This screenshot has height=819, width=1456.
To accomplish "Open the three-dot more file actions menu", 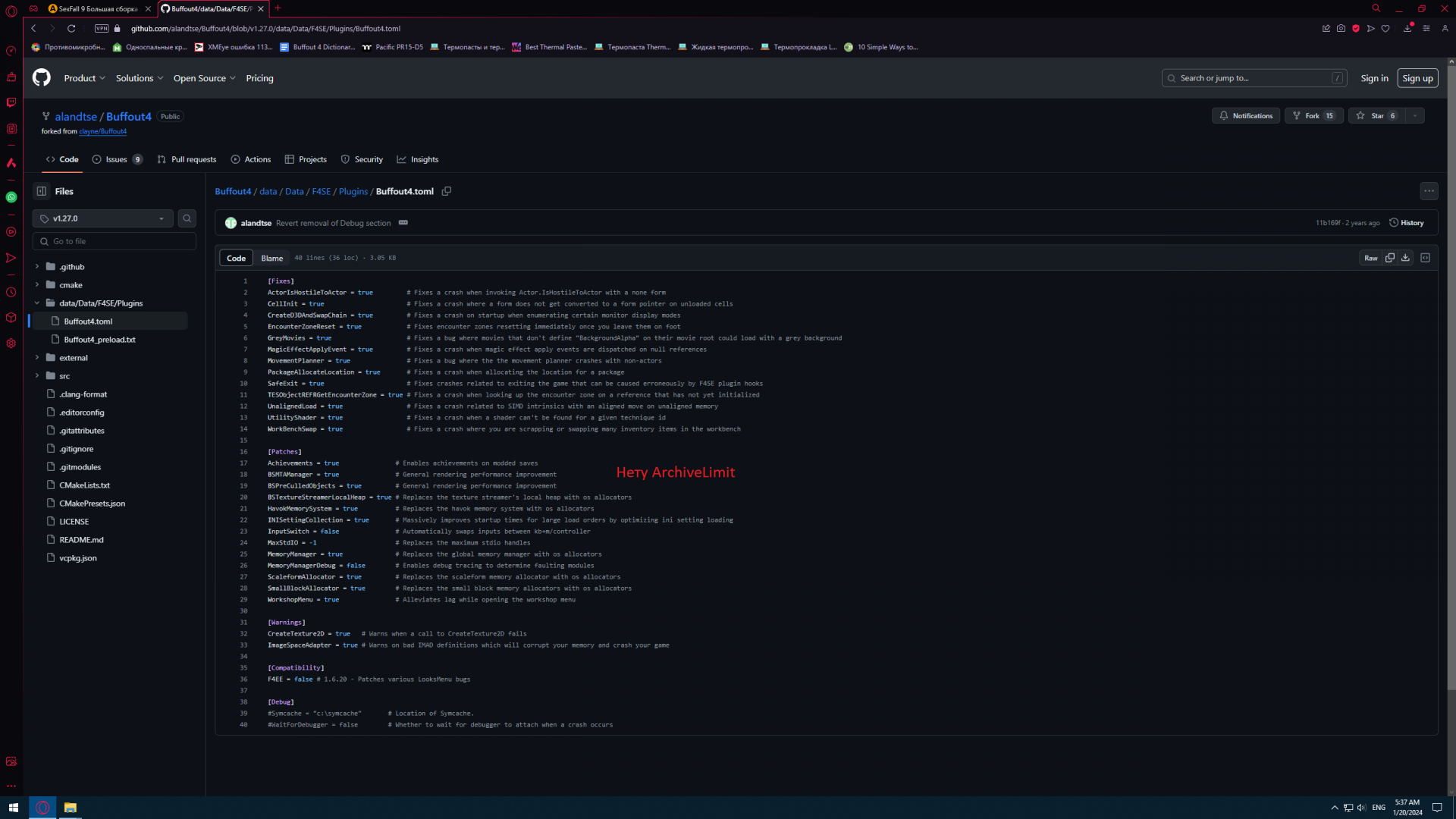I will 1429,191.
